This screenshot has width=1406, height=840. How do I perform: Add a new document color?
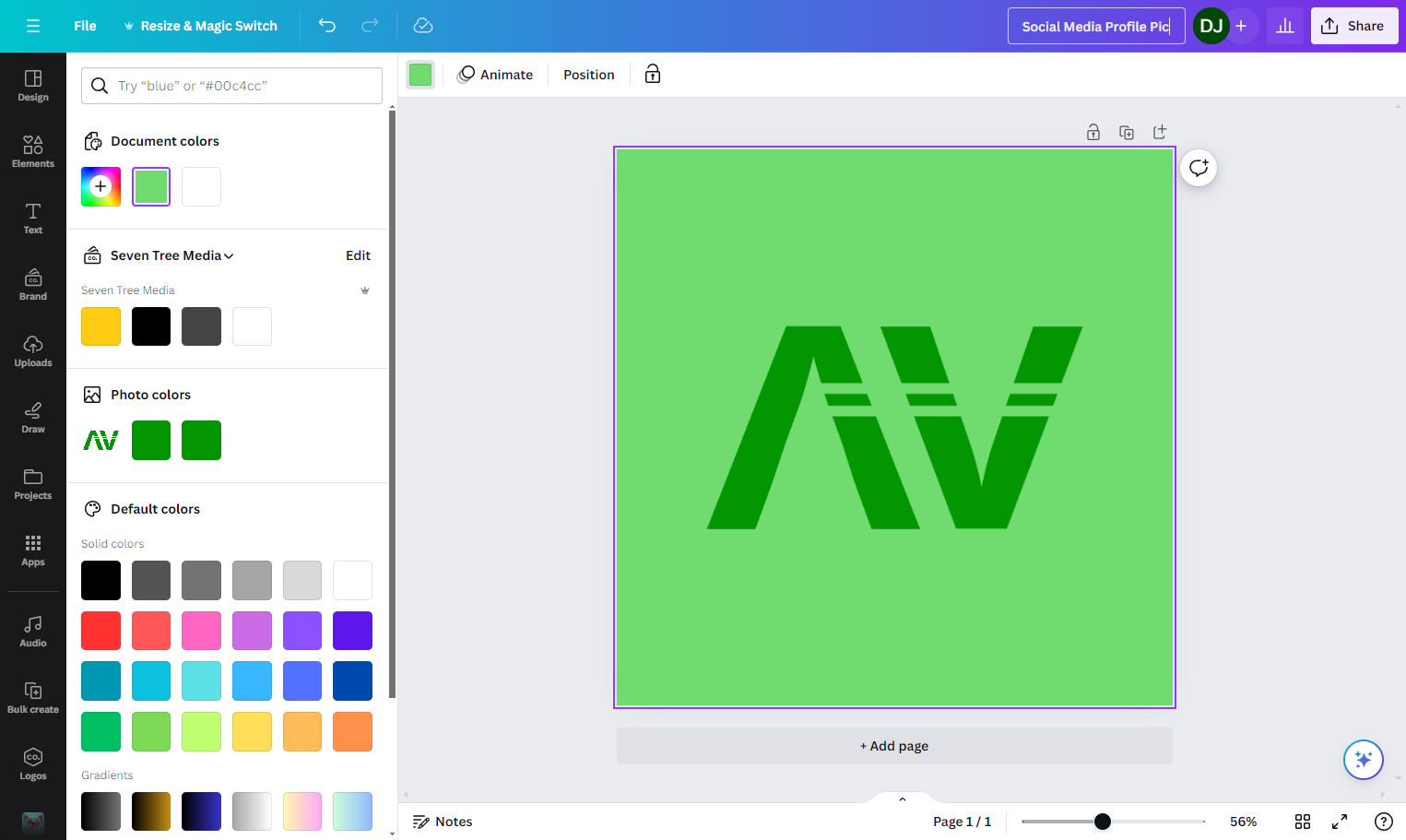[100, 186]
